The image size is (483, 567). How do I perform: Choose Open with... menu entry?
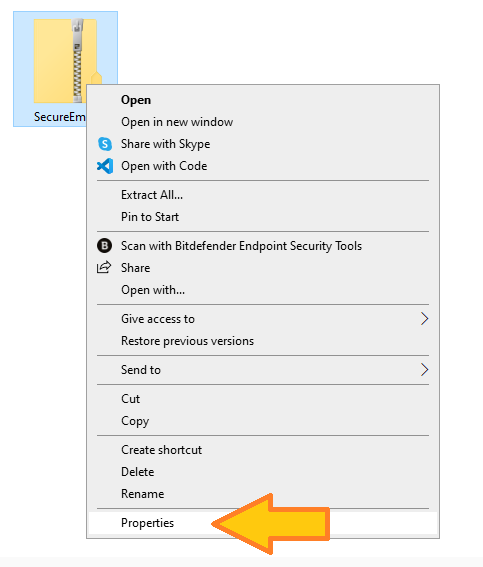[x=153, y=290]
